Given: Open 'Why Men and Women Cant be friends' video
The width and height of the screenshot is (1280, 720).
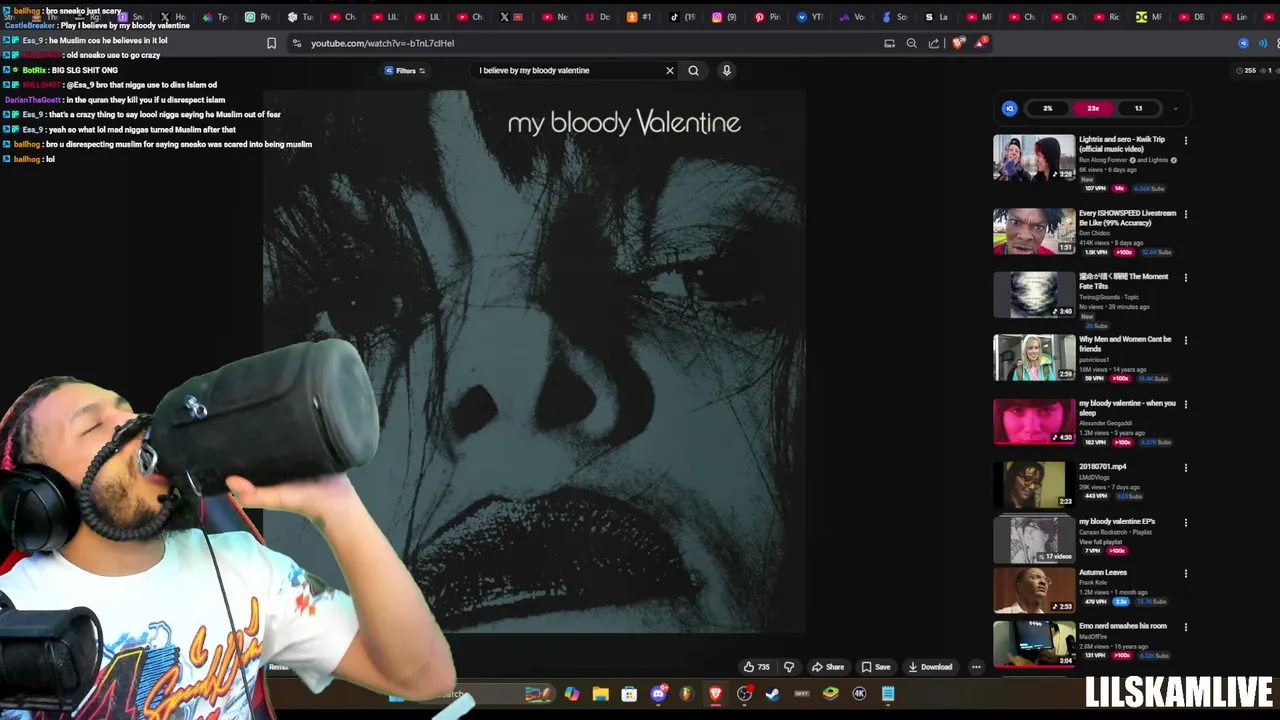Looking at the screenshot, I should click(x=1125, y=344).
